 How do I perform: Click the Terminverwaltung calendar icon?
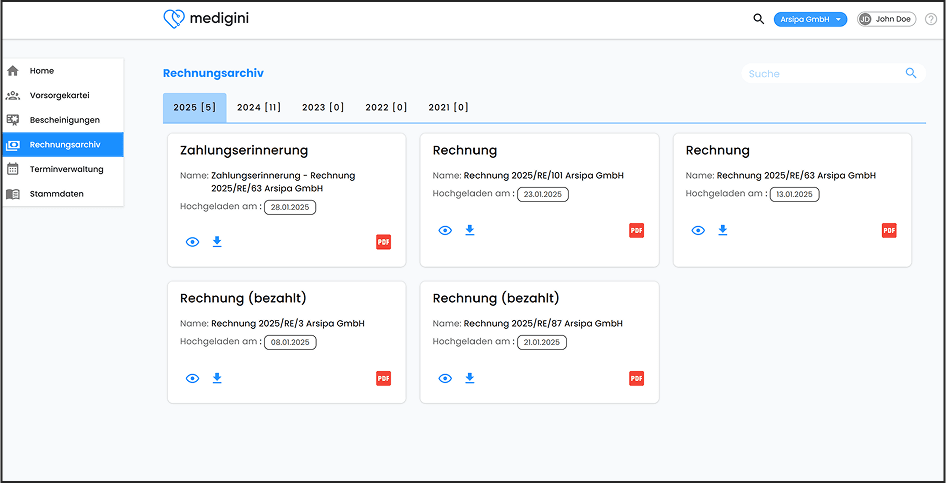click(13, 169)
